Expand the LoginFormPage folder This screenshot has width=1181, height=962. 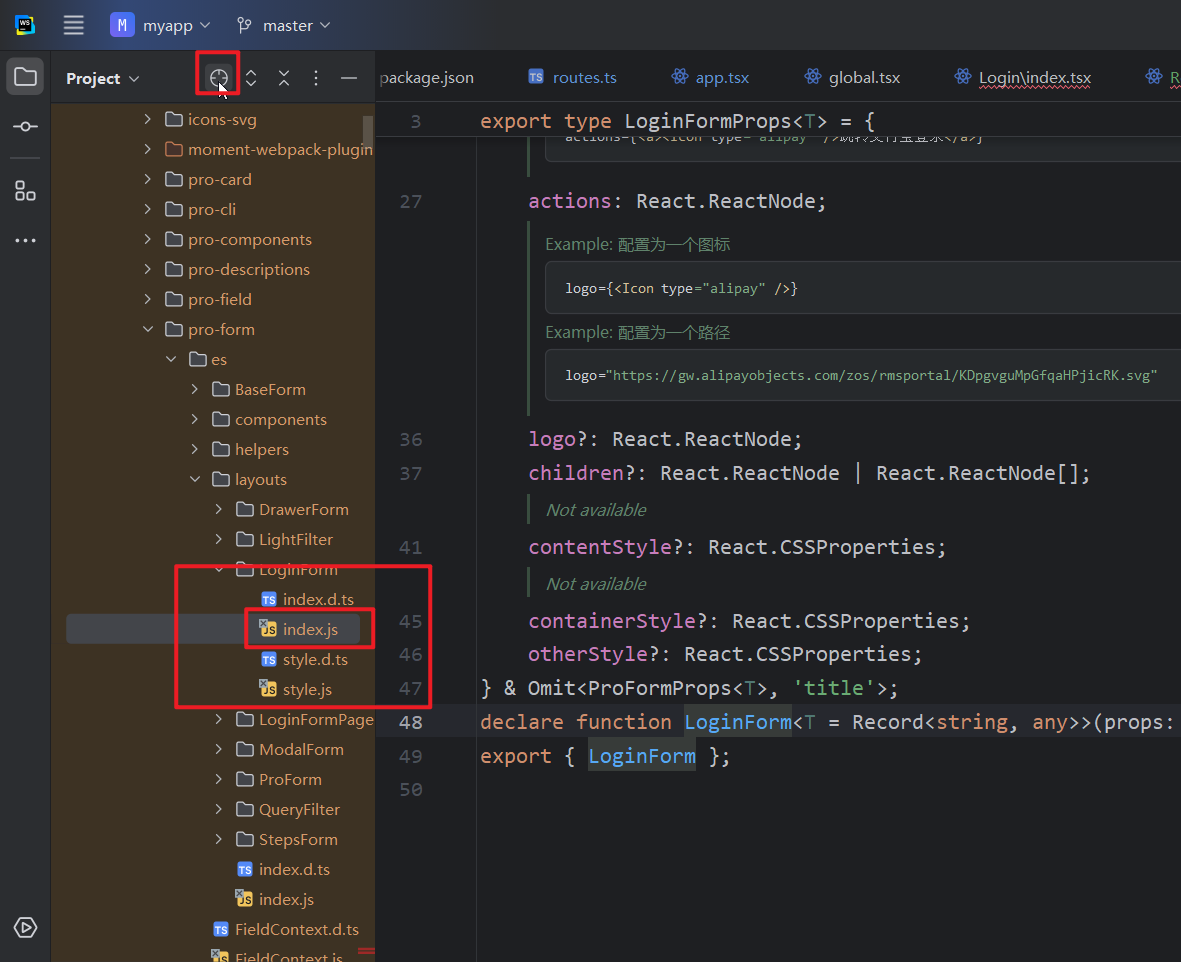(x=218, y=719)
